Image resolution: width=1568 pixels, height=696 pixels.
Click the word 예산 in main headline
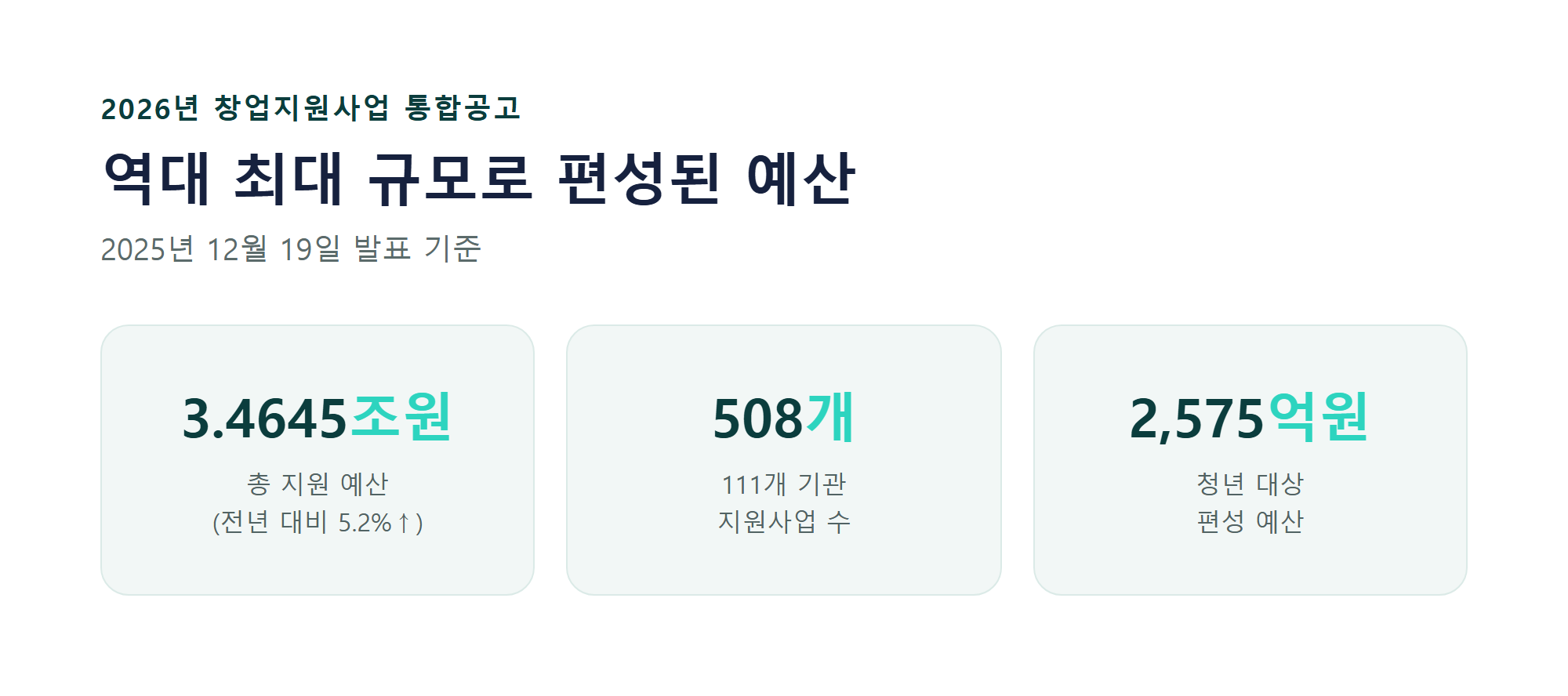(800, 179)
